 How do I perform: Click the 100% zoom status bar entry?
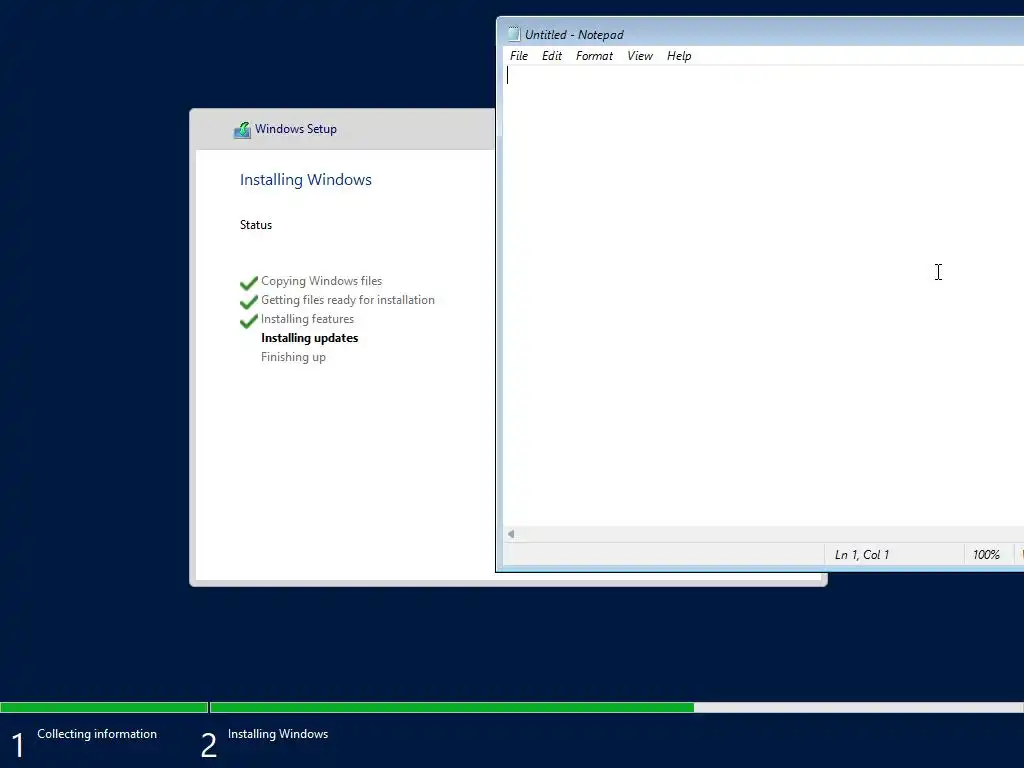coord(986,554)
